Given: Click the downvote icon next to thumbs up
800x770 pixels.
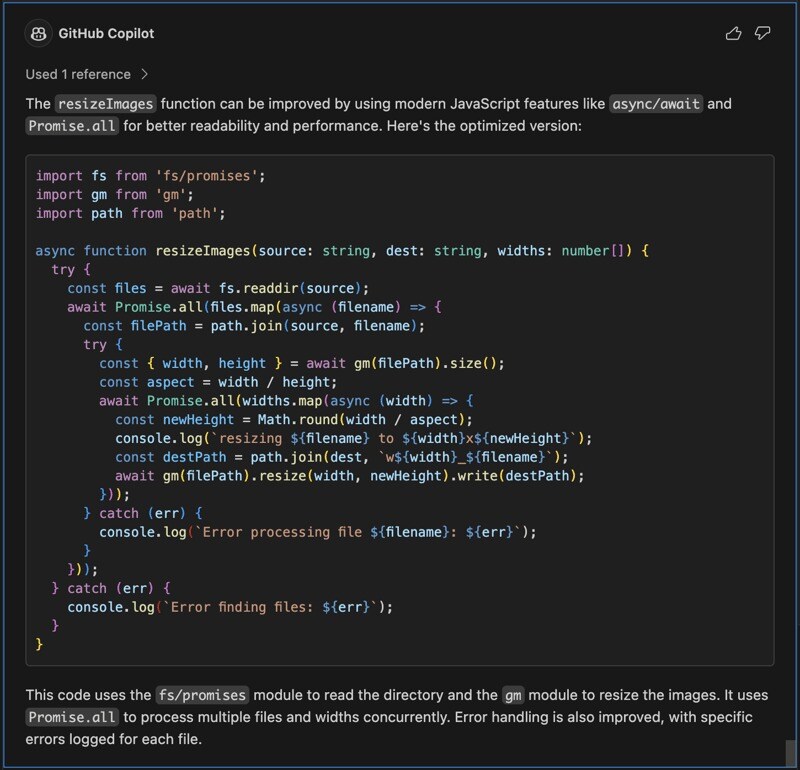Looking at the screenshot, I should (x=763, y=33).
